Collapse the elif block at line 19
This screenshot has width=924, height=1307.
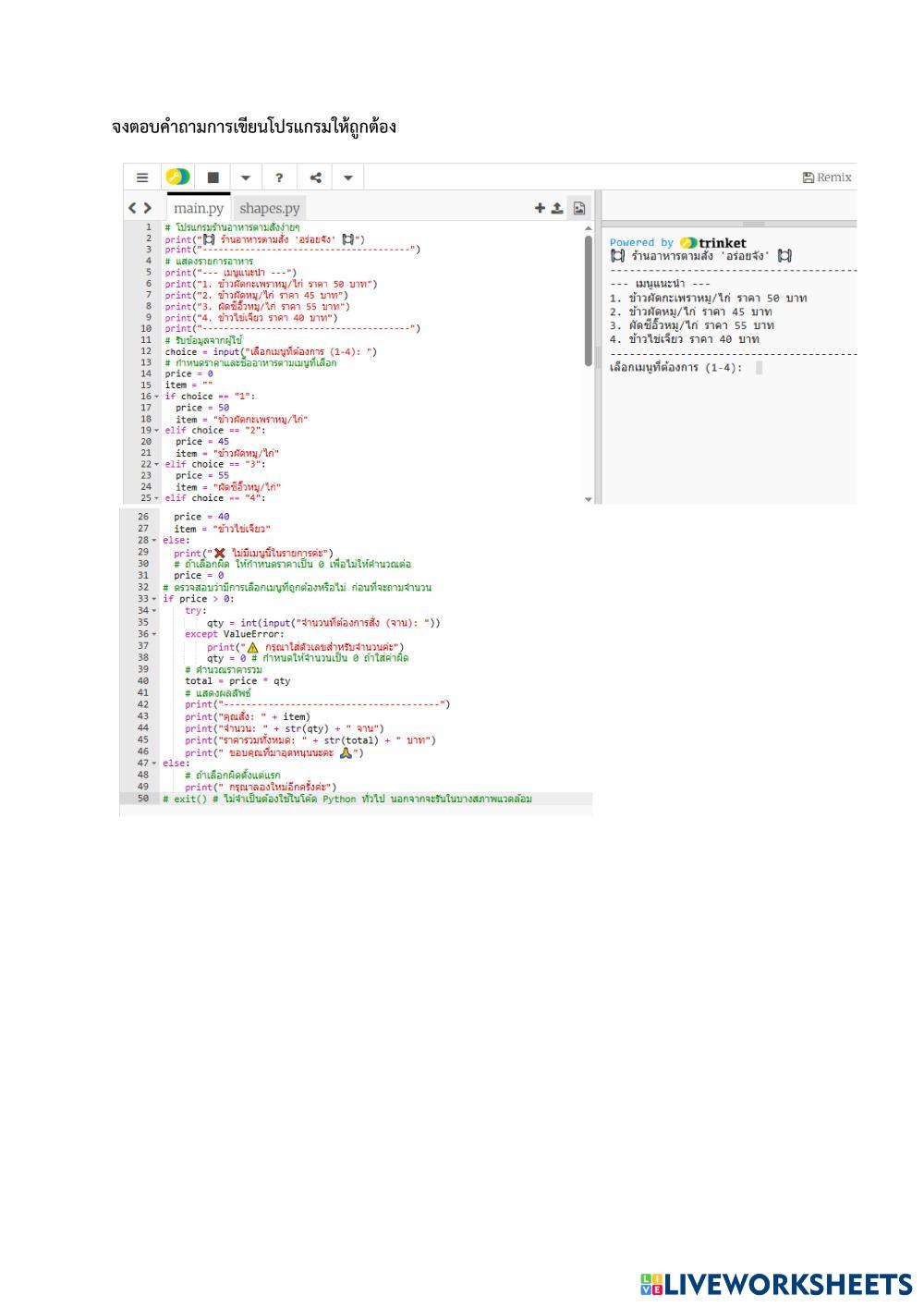click(x=157, y=431)
